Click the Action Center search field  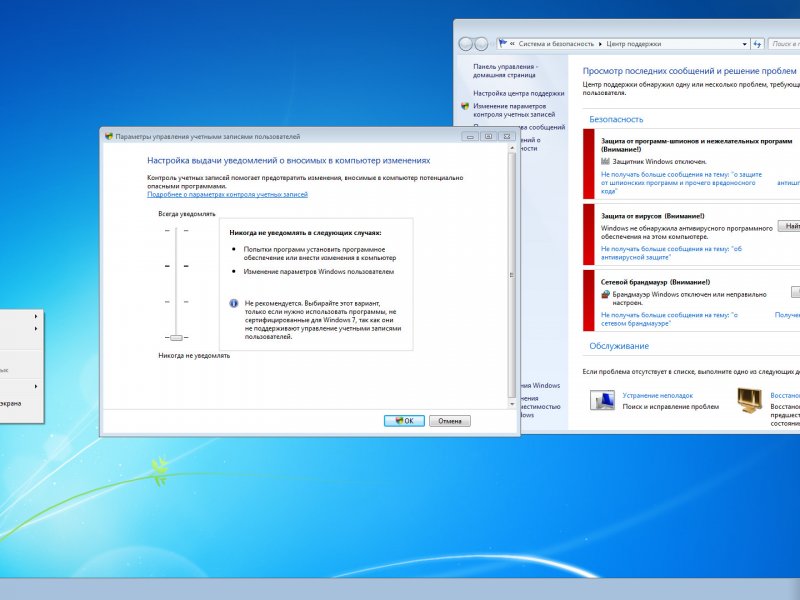pyautogui.click(x=784, y=44)
